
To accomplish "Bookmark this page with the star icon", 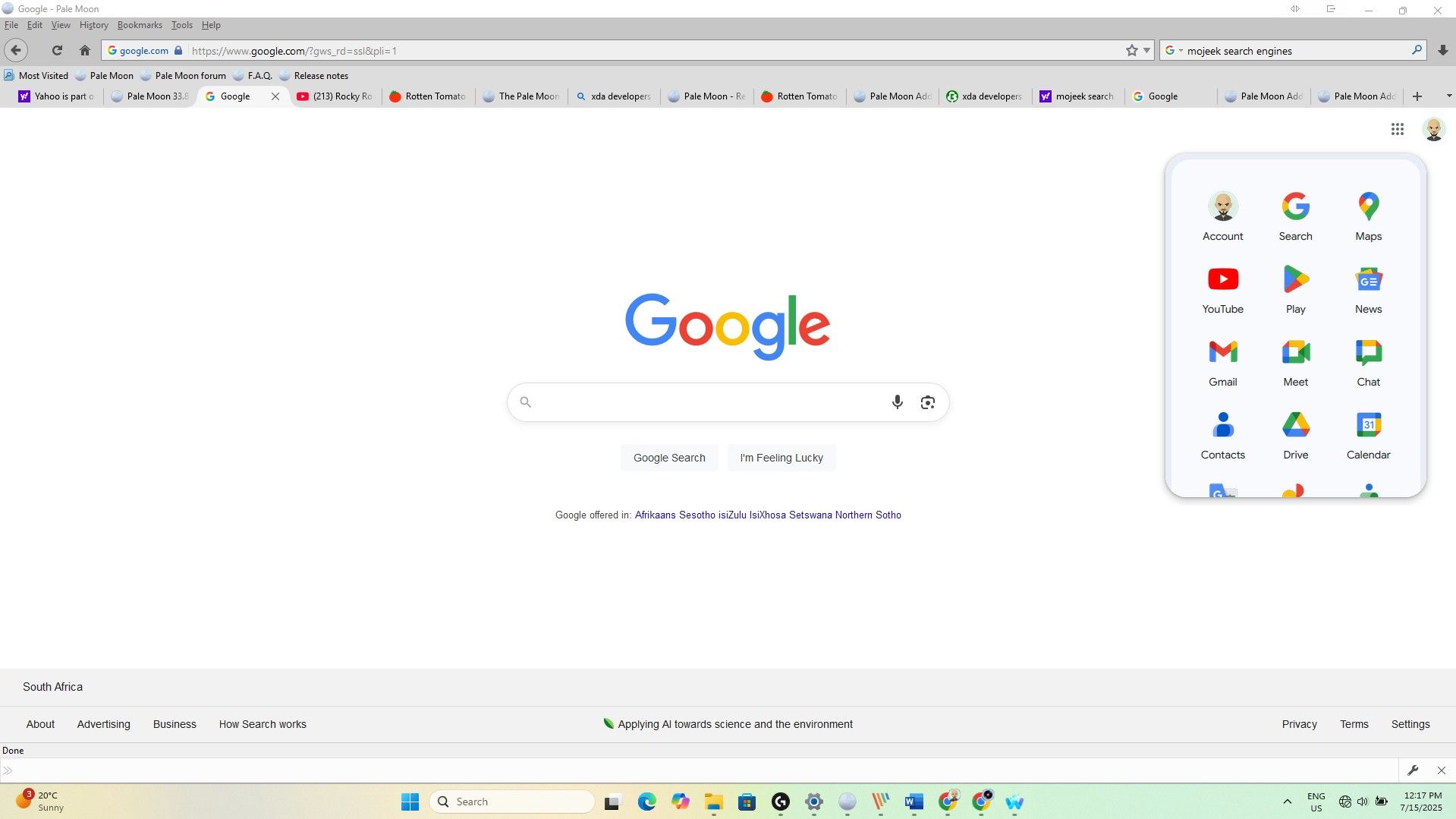I will coord(1131,51).
